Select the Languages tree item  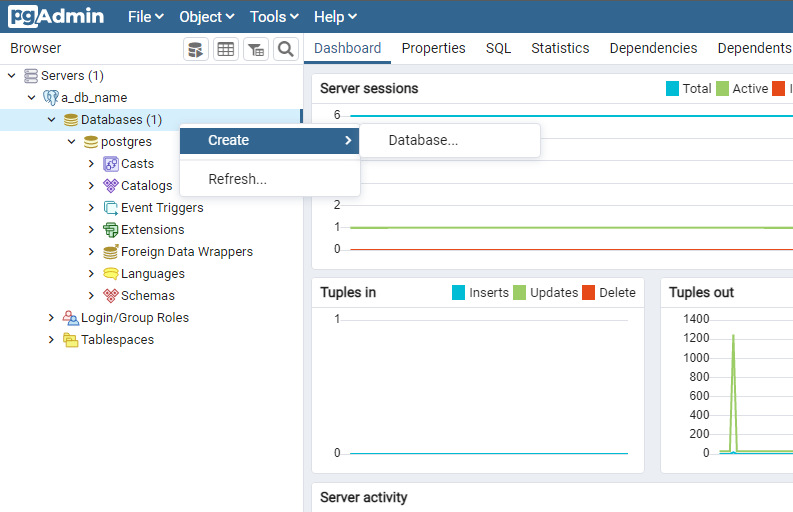tap(152, 274)
